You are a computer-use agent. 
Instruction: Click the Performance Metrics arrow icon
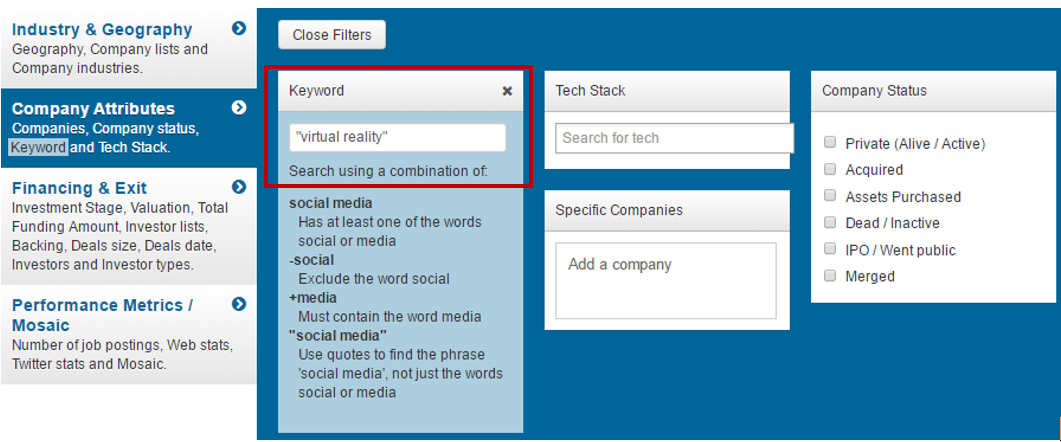click(239, 304)
